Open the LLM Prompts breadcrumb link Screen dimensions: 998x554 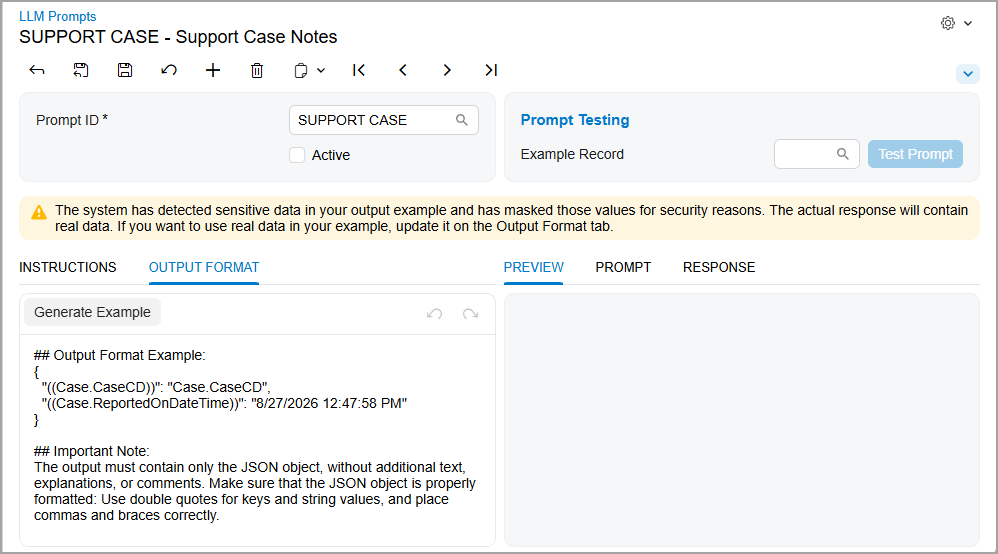[x=57, y=17]
